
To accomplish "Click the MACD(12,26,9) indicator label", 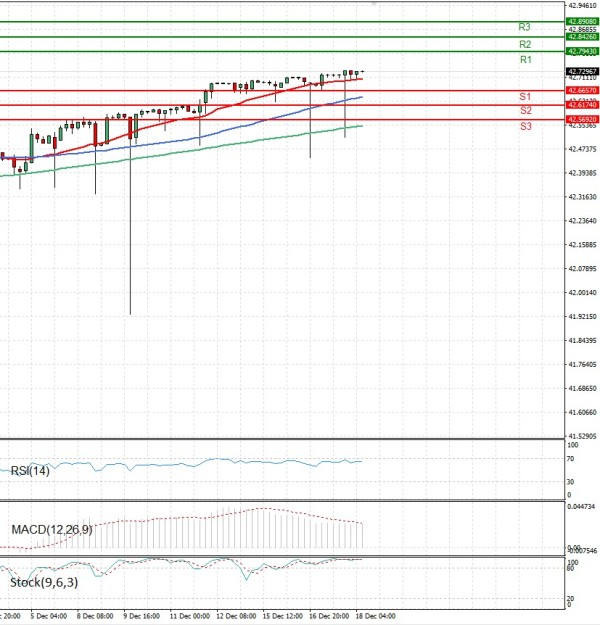I will pyautogui.click(x=52, y=528).
